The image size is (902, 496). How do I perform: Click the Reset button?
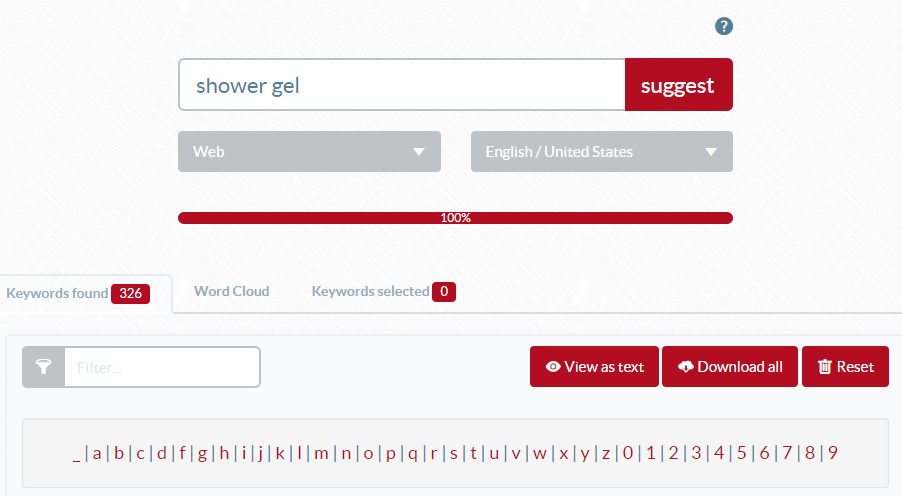point(846,367)
